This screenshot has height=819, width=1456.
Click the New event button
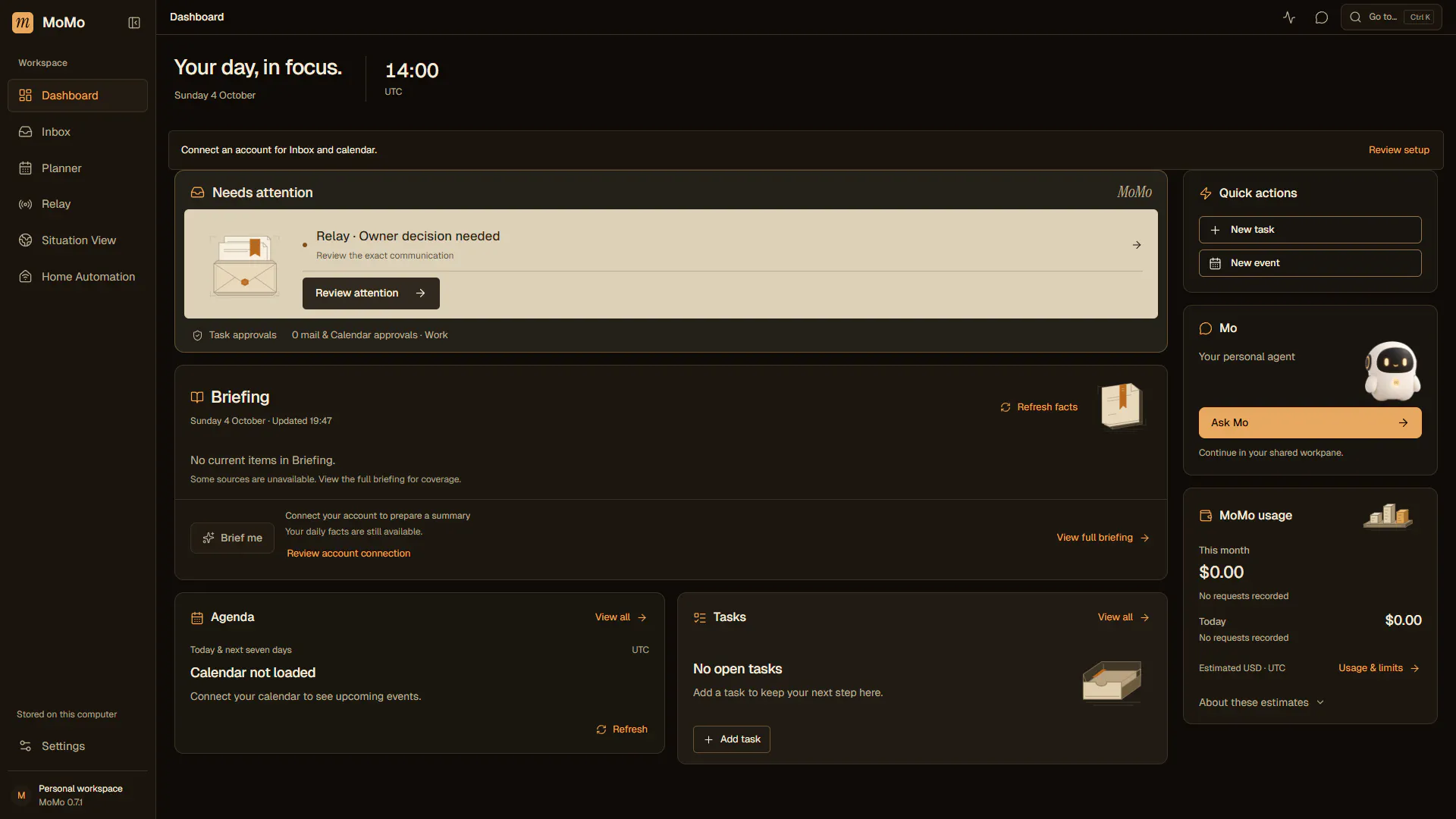click(x=1310, y=263)
